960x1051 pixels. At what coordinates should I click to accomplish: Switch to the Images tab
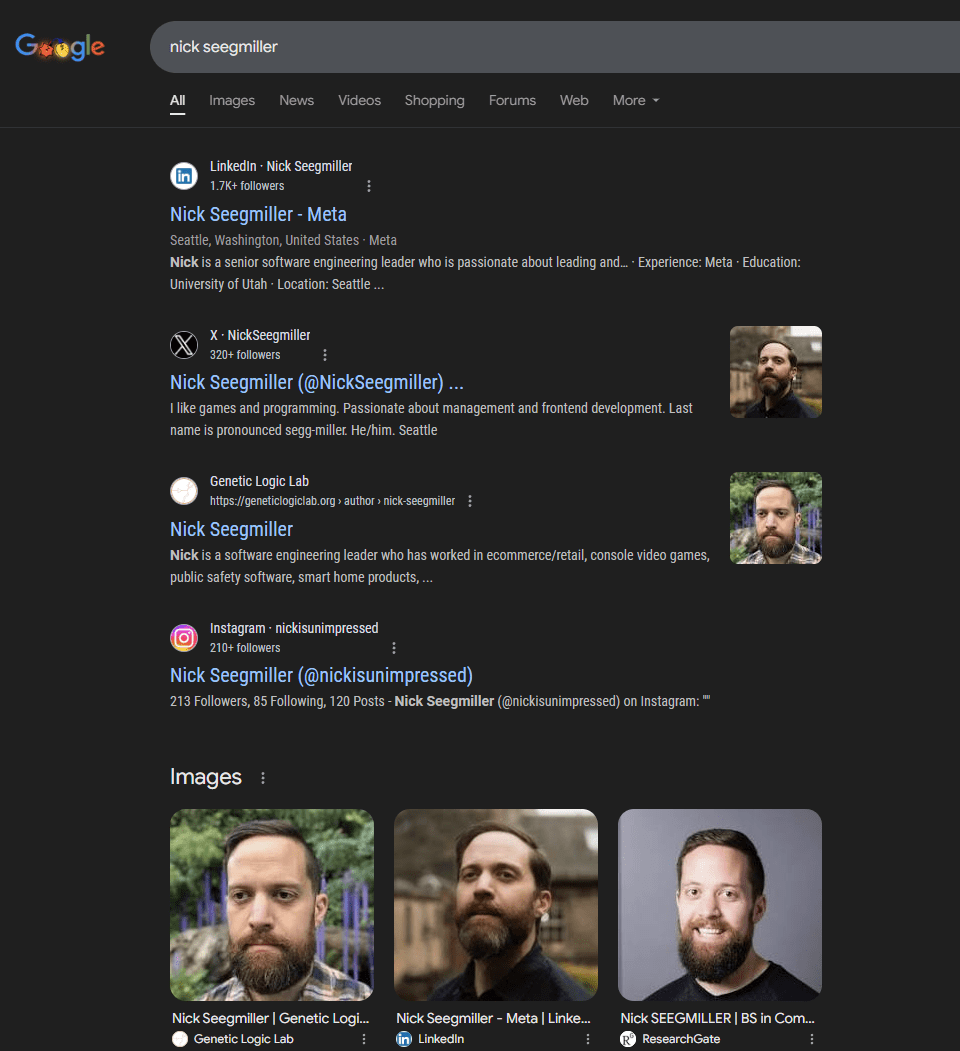click(x=232, y=101)
